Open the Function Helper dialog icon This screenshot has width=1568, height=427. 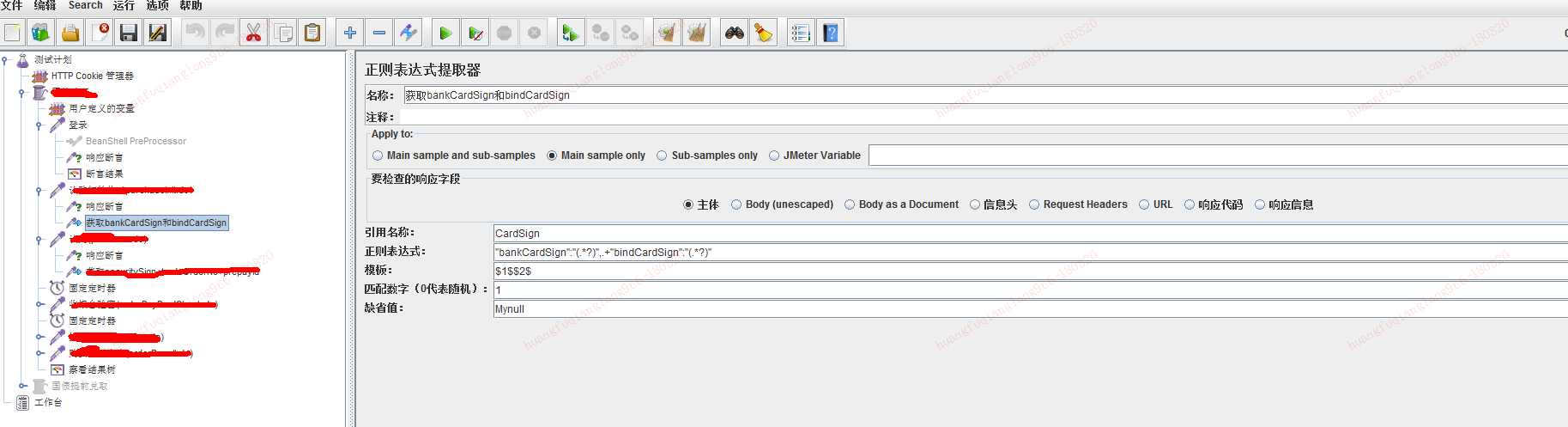(x=801, y=33)
